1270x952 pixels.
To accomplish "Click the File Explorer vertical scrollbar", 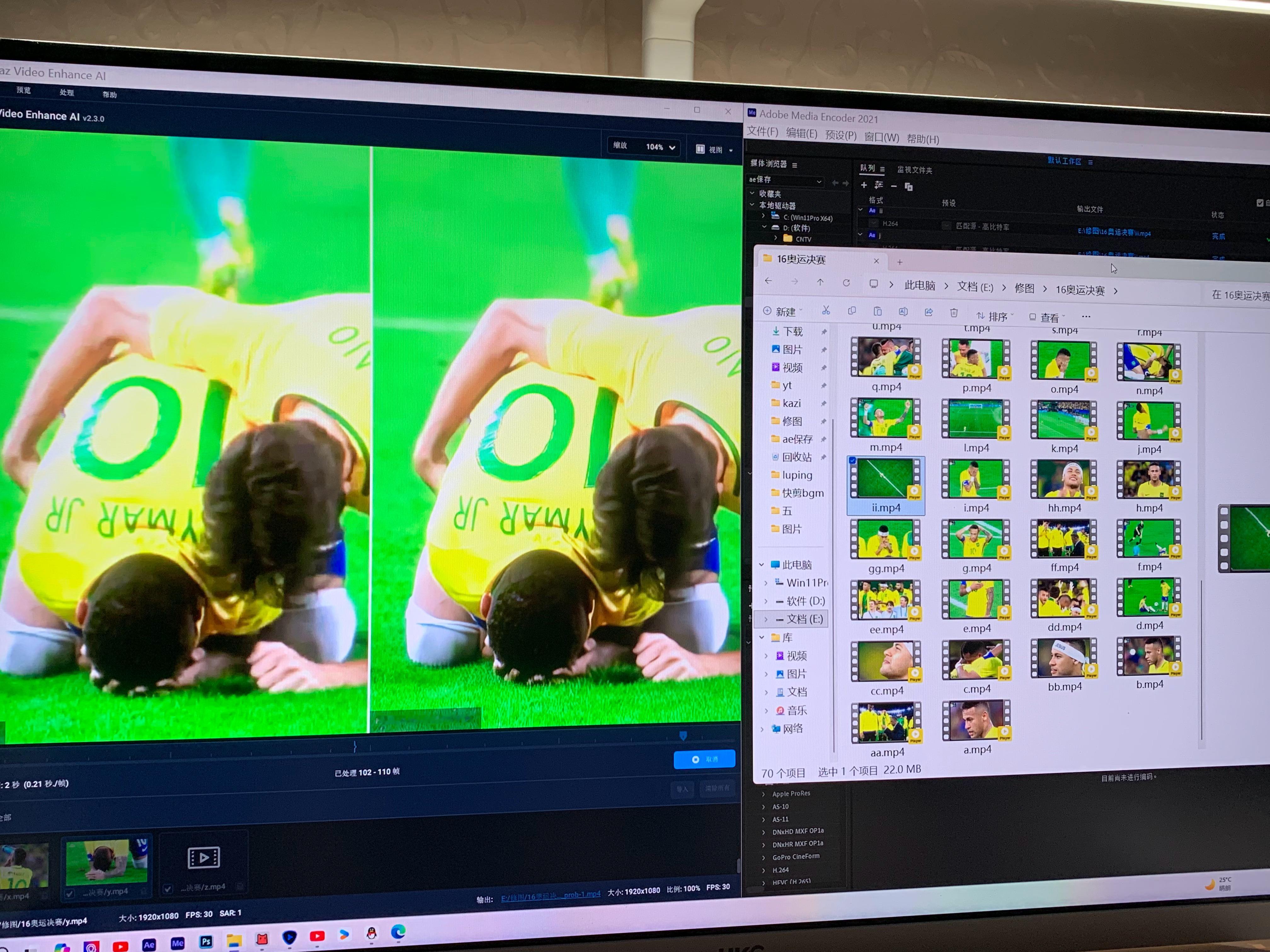I will [1201, 660].
